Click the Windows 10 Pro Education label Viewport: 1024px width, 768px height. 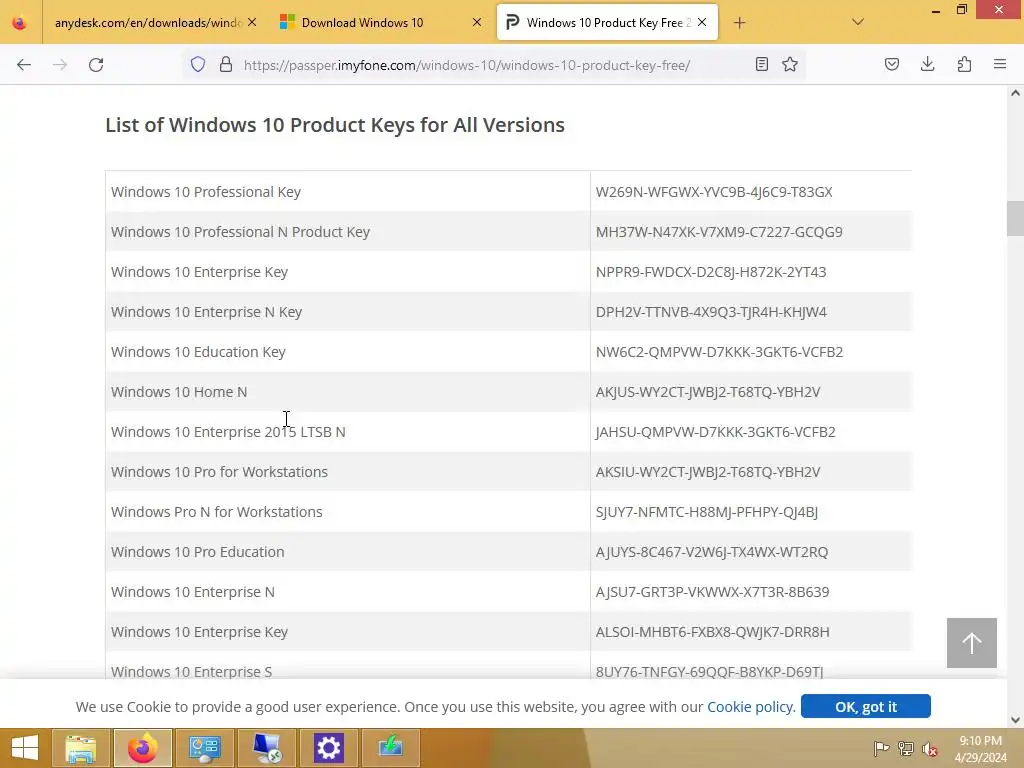coord(198,552)
